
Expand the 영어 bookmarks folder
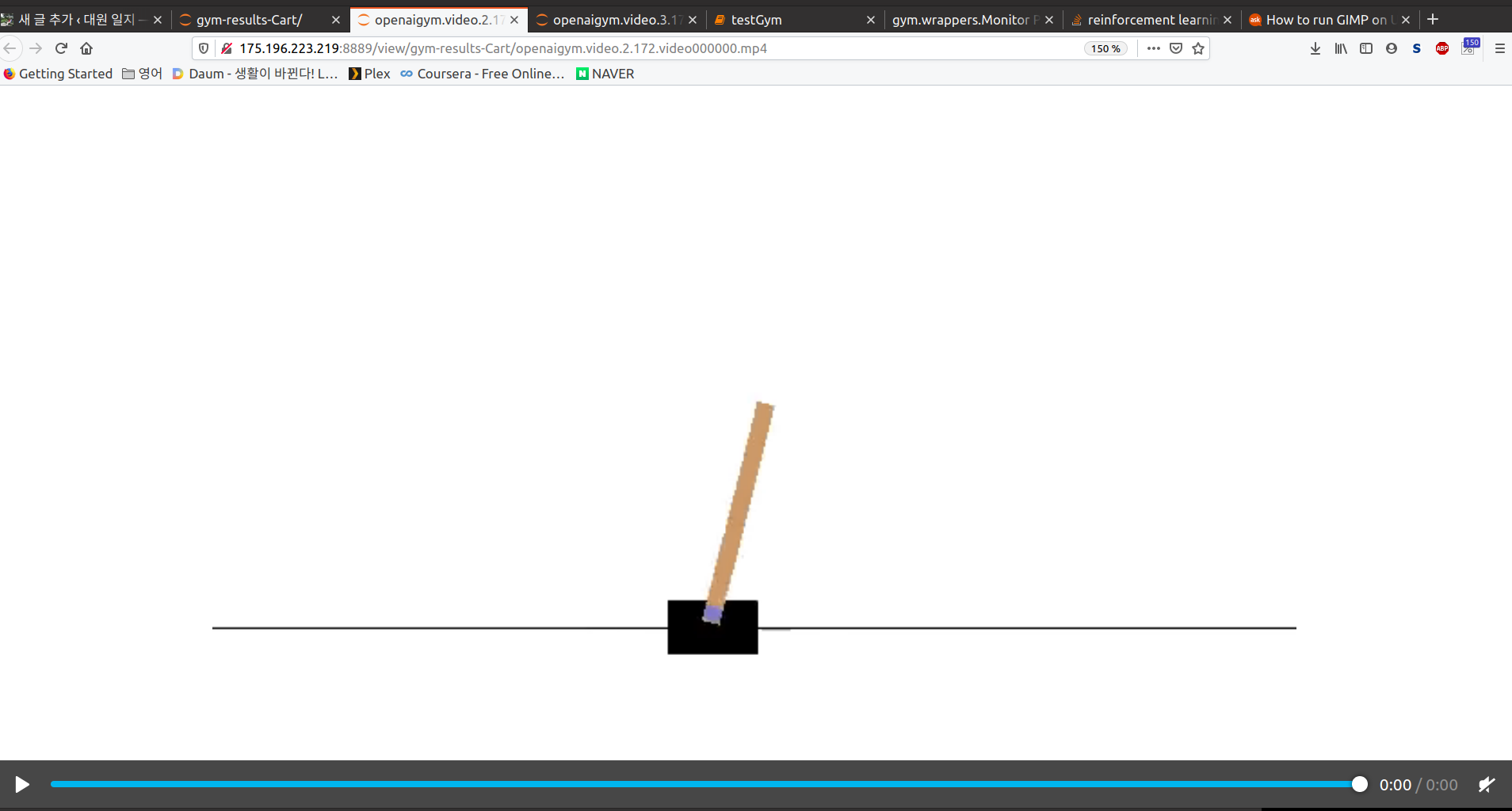pos(142,74)
